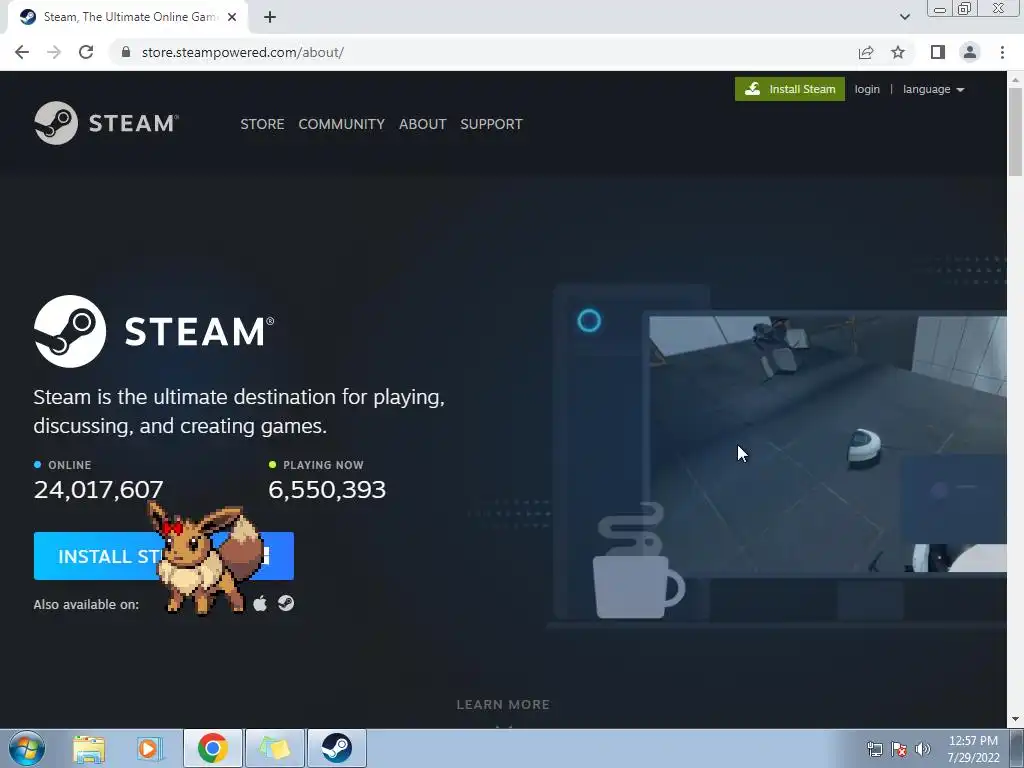Screen dimensions: 1024x768
Task: Toggle the browser side panel icon
Action: coord(938,52)
